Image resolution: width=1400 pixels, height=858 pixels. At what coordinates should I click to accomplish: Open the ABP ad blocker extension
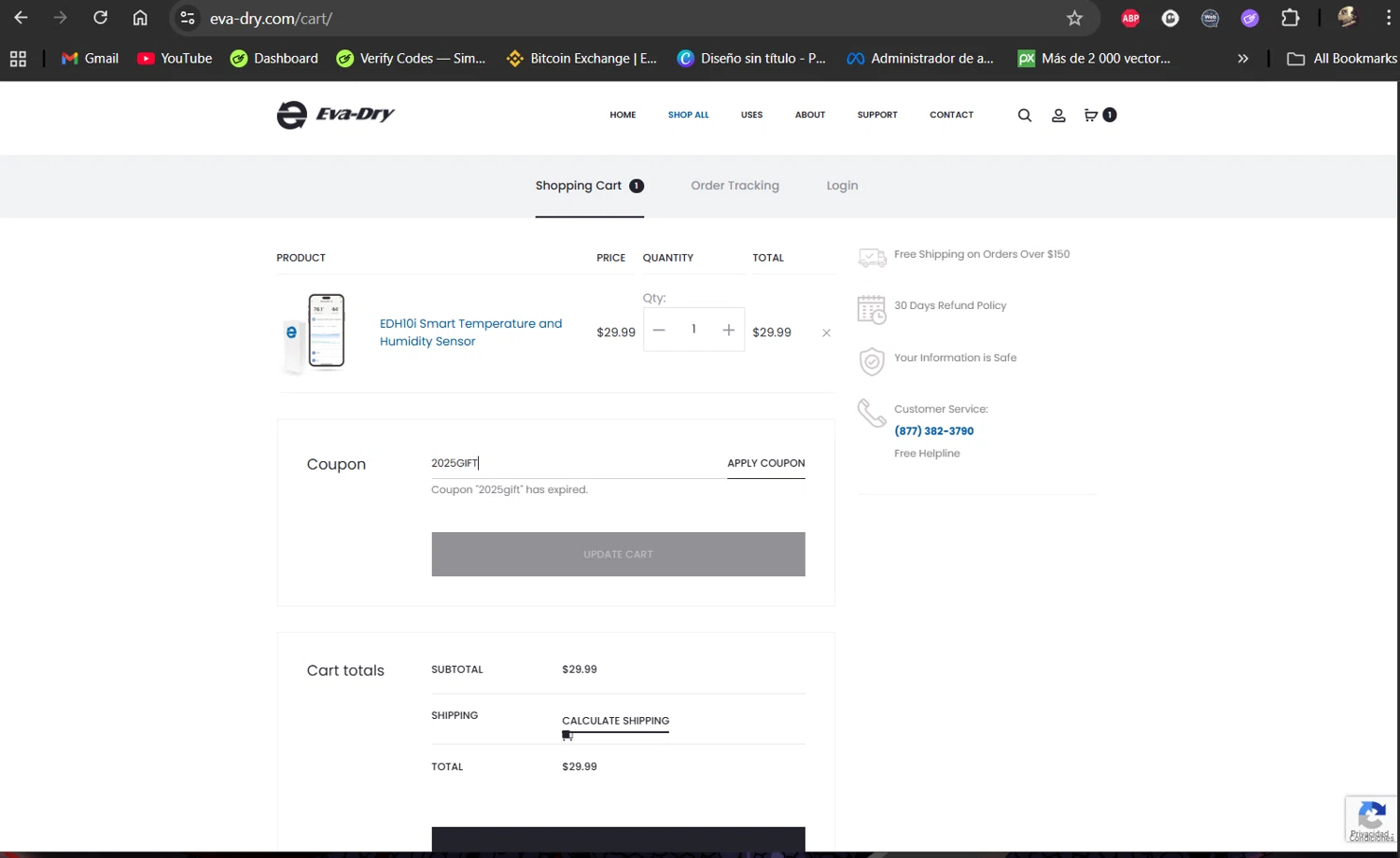point(1130,18)
